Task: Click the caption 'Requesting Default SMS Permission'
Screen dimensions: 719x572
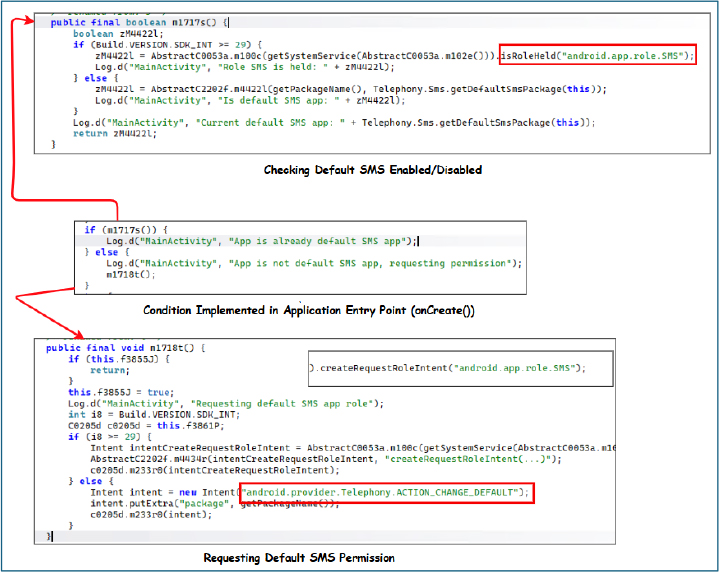Action: point(299,558)
